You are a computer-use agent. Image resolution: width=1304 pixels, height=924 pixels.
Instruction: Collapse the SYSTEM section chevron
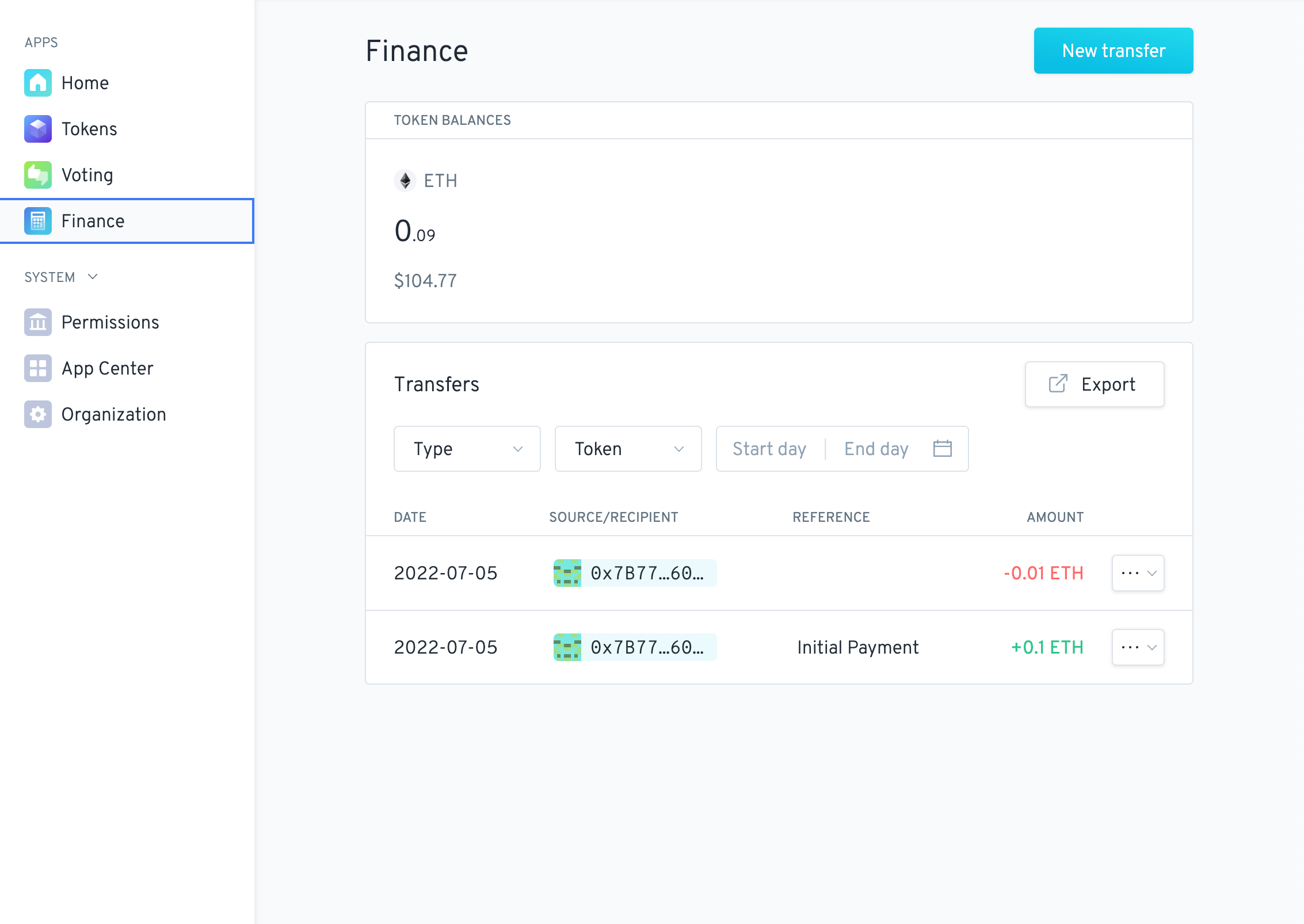pos(93,277)
